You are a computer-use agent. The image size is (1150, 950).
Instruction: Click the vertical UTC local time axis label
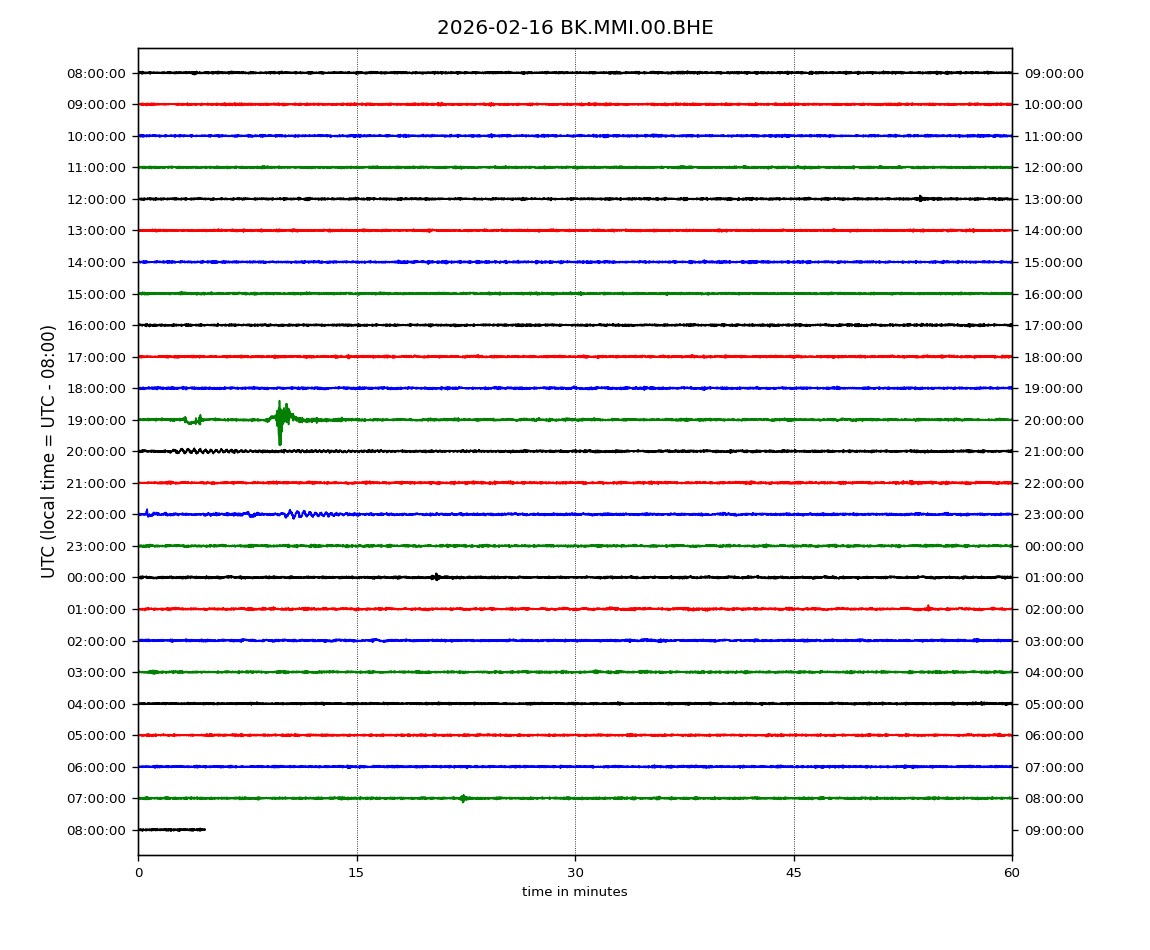click(49, 451)
